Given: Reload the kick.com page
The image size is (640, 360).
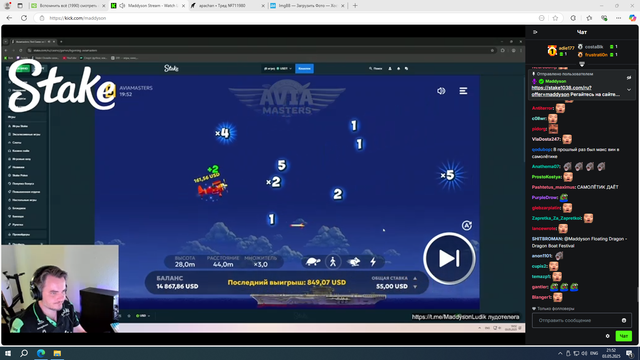Looking at the screenshot, I should (24, 18).
